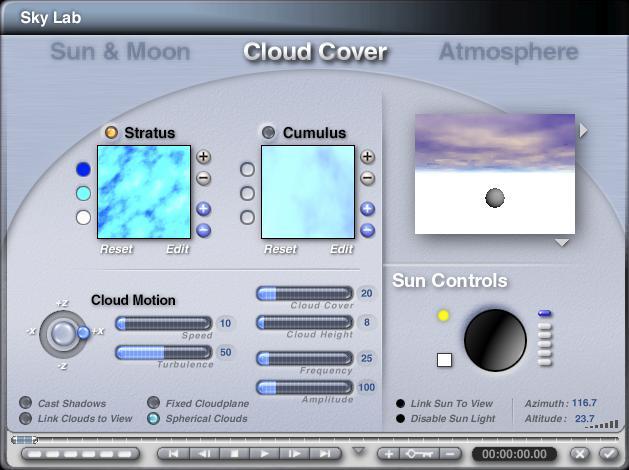Open the animation options triangle
The height and width of the screenshot is (470, 629).
tap(359, 451)
